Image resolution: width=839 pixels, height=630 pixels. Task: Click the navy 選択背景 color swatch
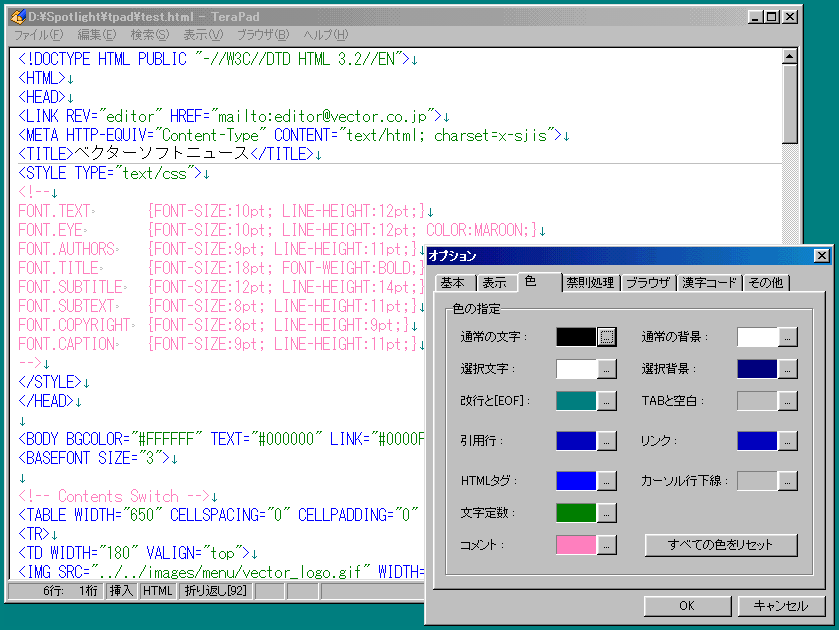757,369
